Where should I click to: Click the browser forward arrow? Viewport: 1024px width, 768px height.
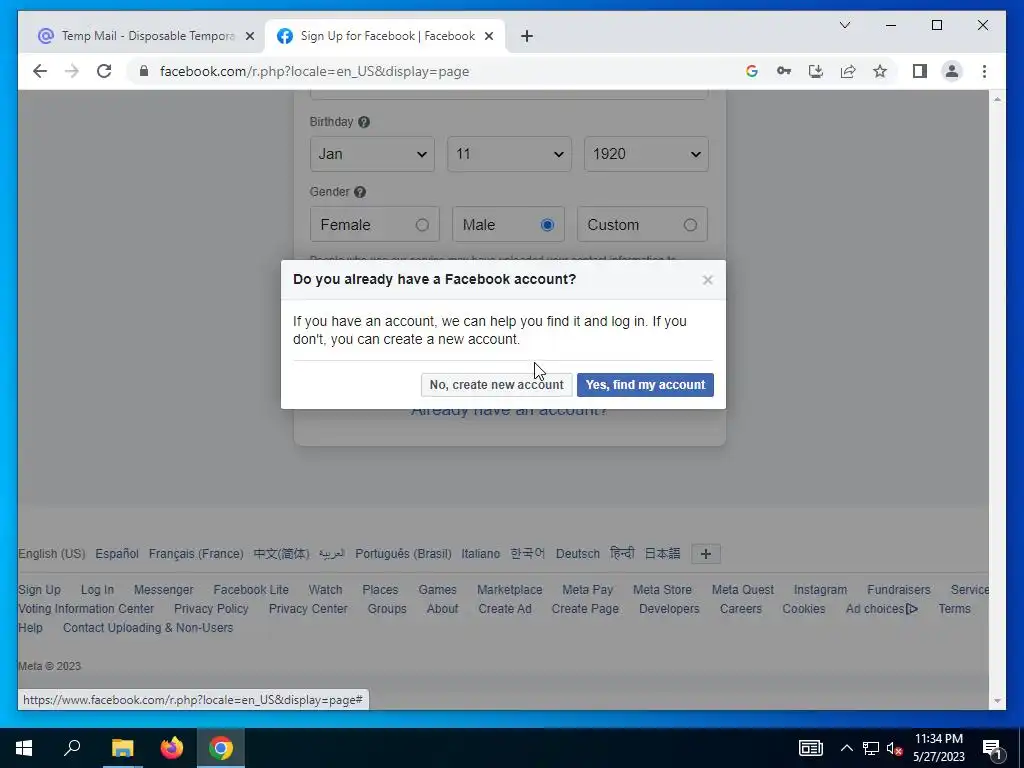coord(72,71)
